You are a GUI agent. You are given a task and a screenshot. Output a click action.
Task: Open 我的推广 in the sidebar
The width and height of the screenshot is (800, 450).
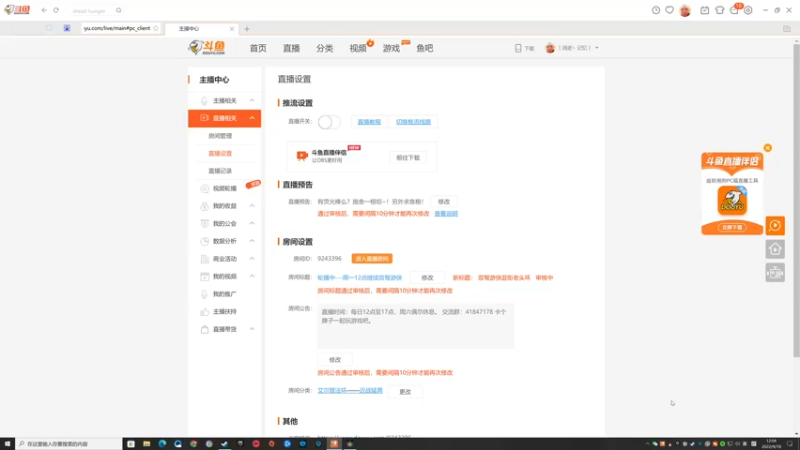(x=224, y=294)
